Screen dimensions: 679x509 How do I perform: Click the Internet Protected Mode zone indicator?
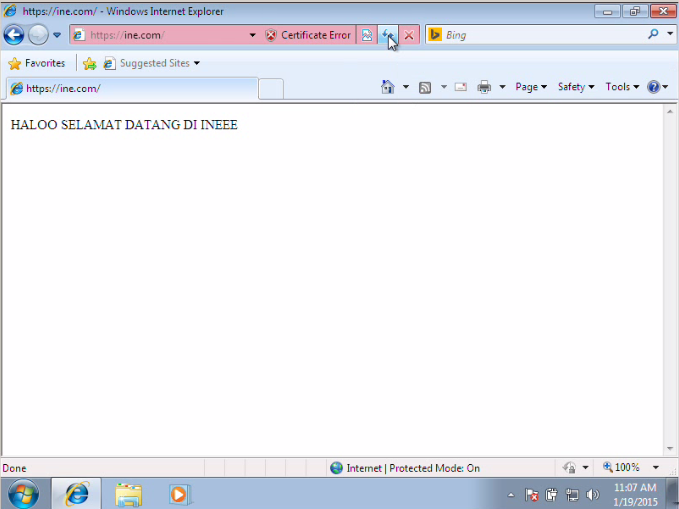(405, 468)
